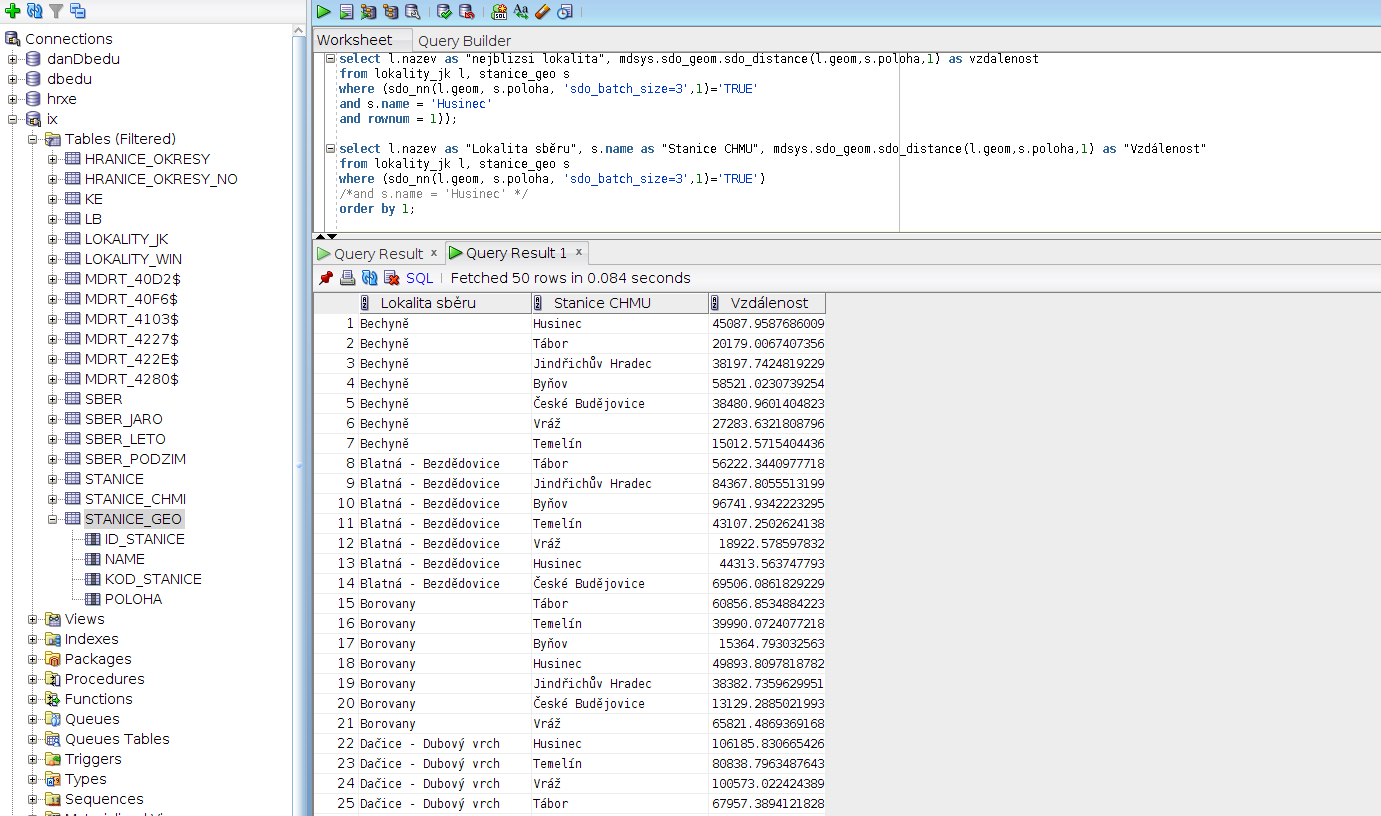The width and height of the screenshot is (1381, 816).
Task: Close the Query Result 1 tab
Action: coord(578,252)
